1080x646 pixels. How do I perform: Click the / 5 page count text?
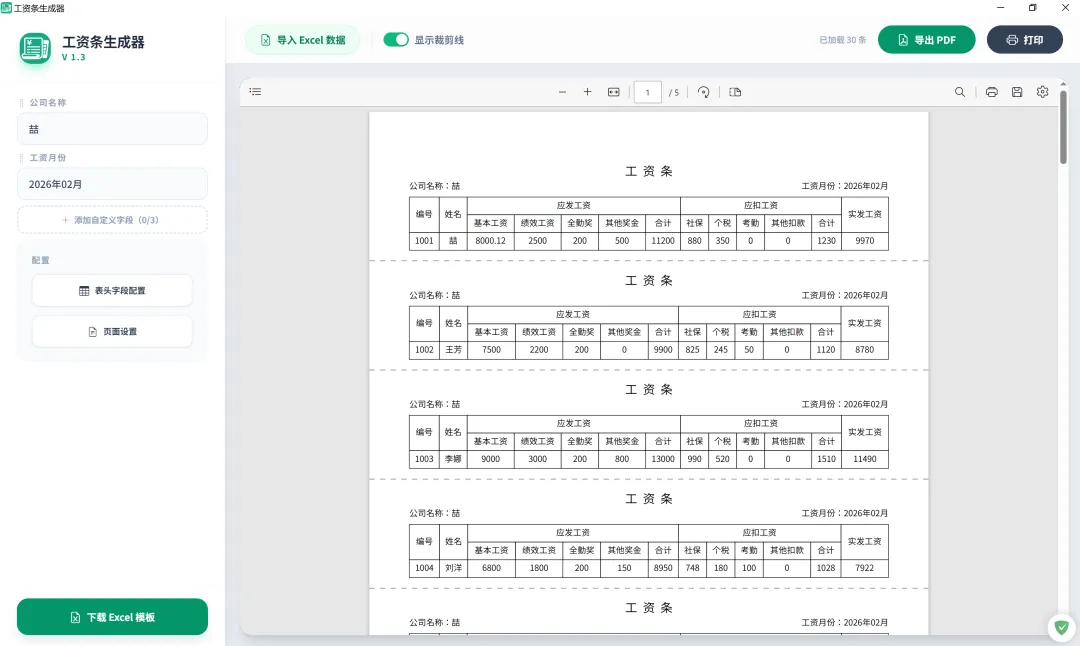pos(674,92)
